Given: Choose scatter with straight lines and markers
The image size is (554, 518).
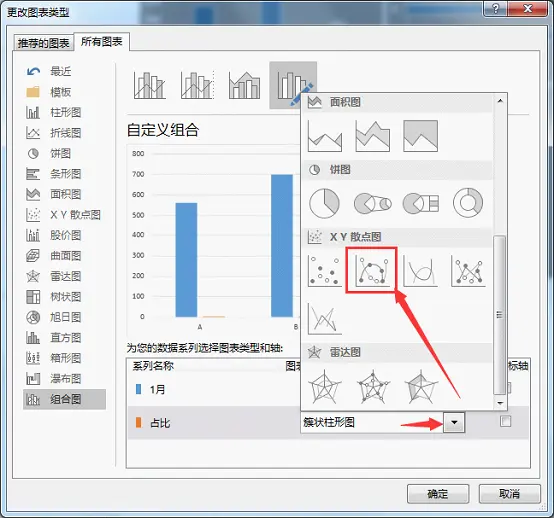Looking at the screenshot, I should 468,271.
